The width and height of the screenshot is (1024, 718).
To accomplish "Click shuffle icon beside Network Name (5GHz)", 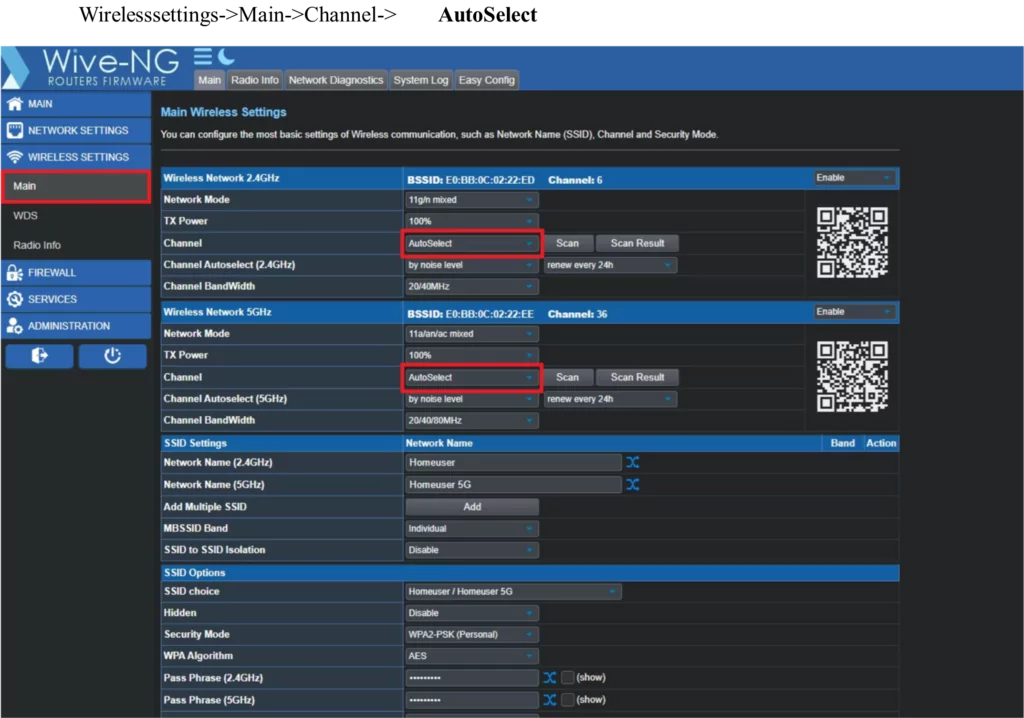I will pos(633,485).
